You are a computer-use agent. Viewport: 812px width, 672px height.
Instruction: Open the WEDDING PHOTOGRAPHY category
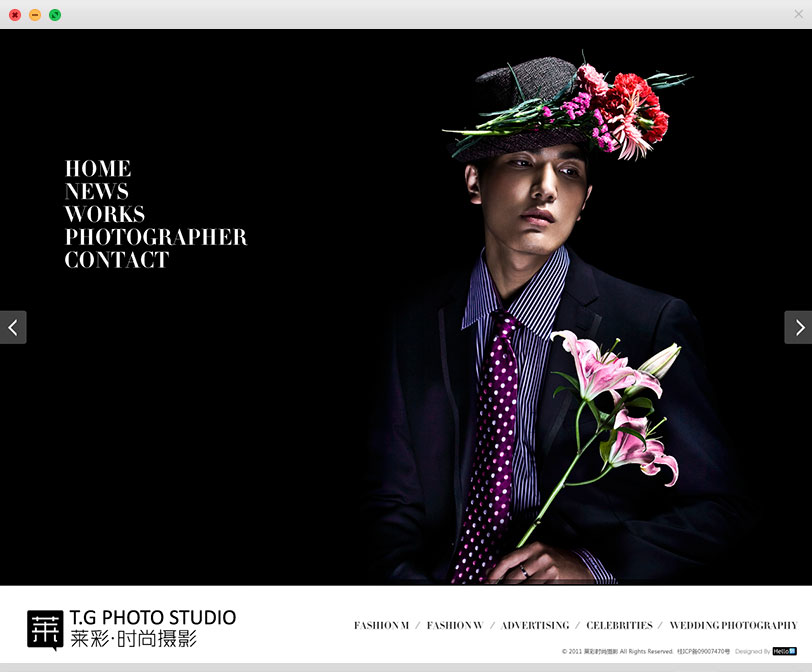pos(733,625)
